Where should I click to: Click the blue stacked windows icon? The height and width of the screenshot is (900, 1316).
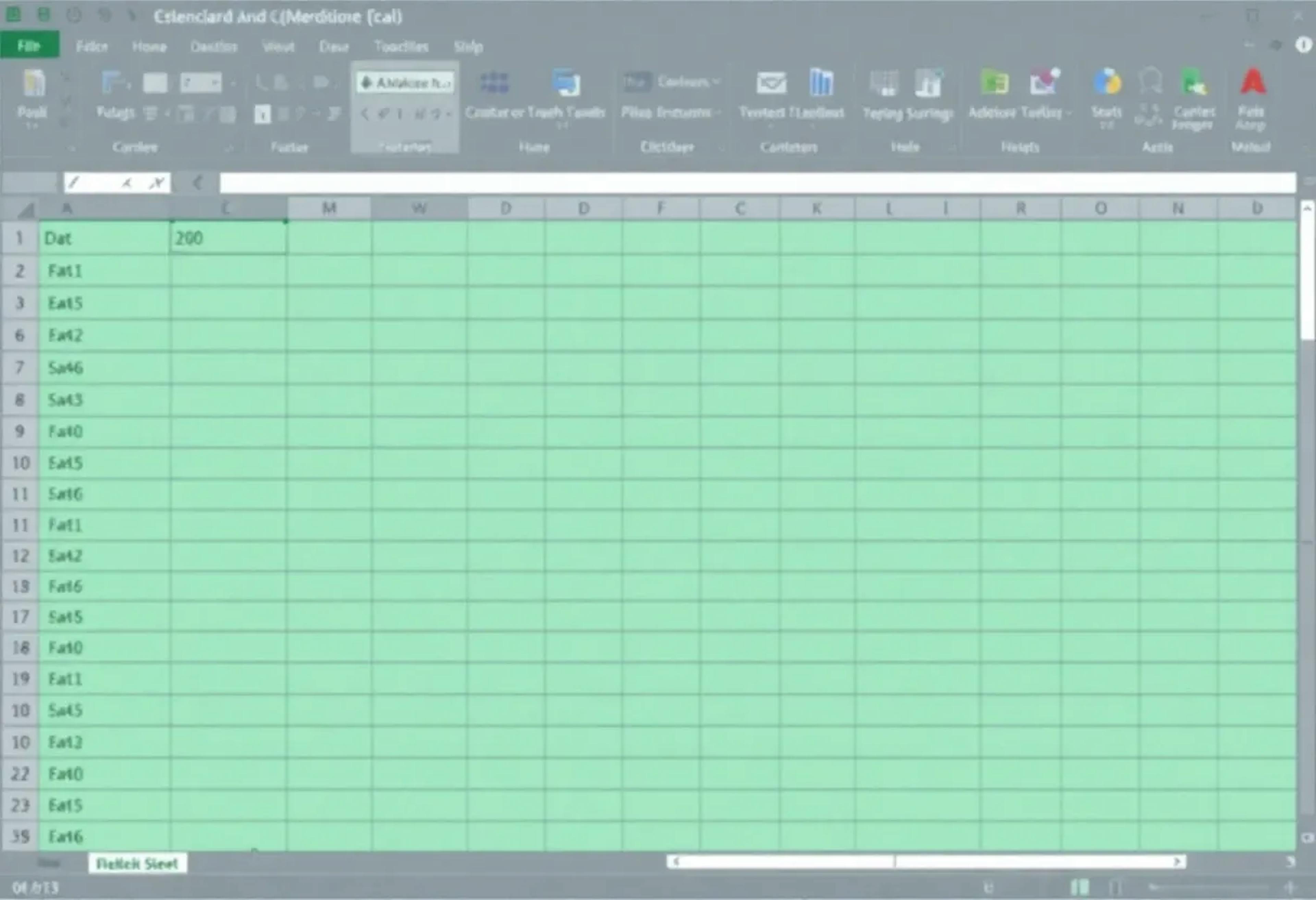pos(566,83)
